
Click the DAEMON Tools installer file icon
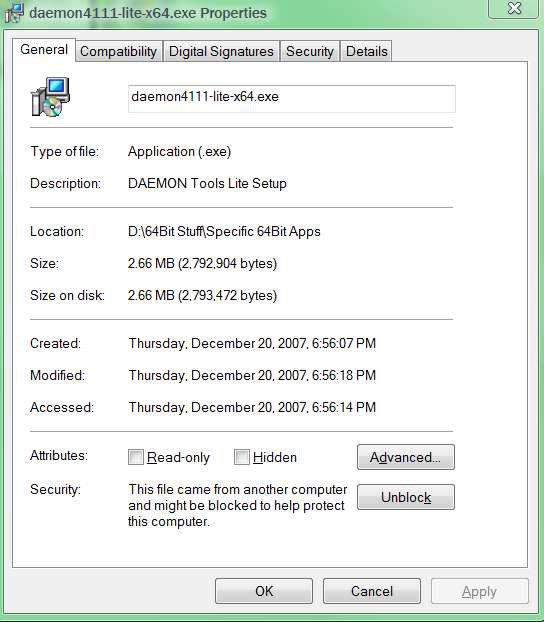(x=50, y=97)
